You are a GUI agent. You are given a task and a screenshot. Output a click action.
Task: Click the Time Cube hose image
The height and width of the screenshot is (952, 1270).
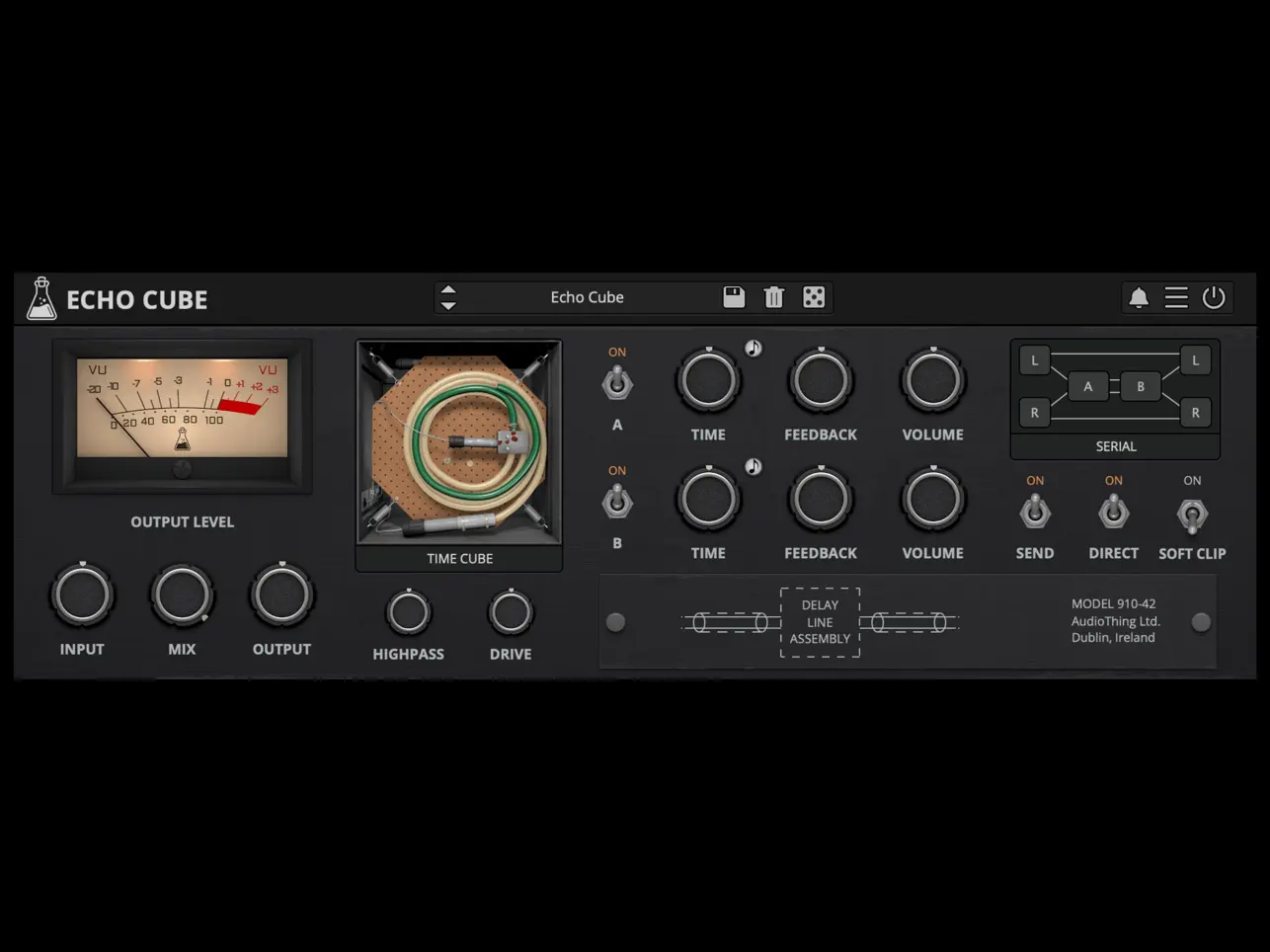pyautogui.click(x=459, y=442)
